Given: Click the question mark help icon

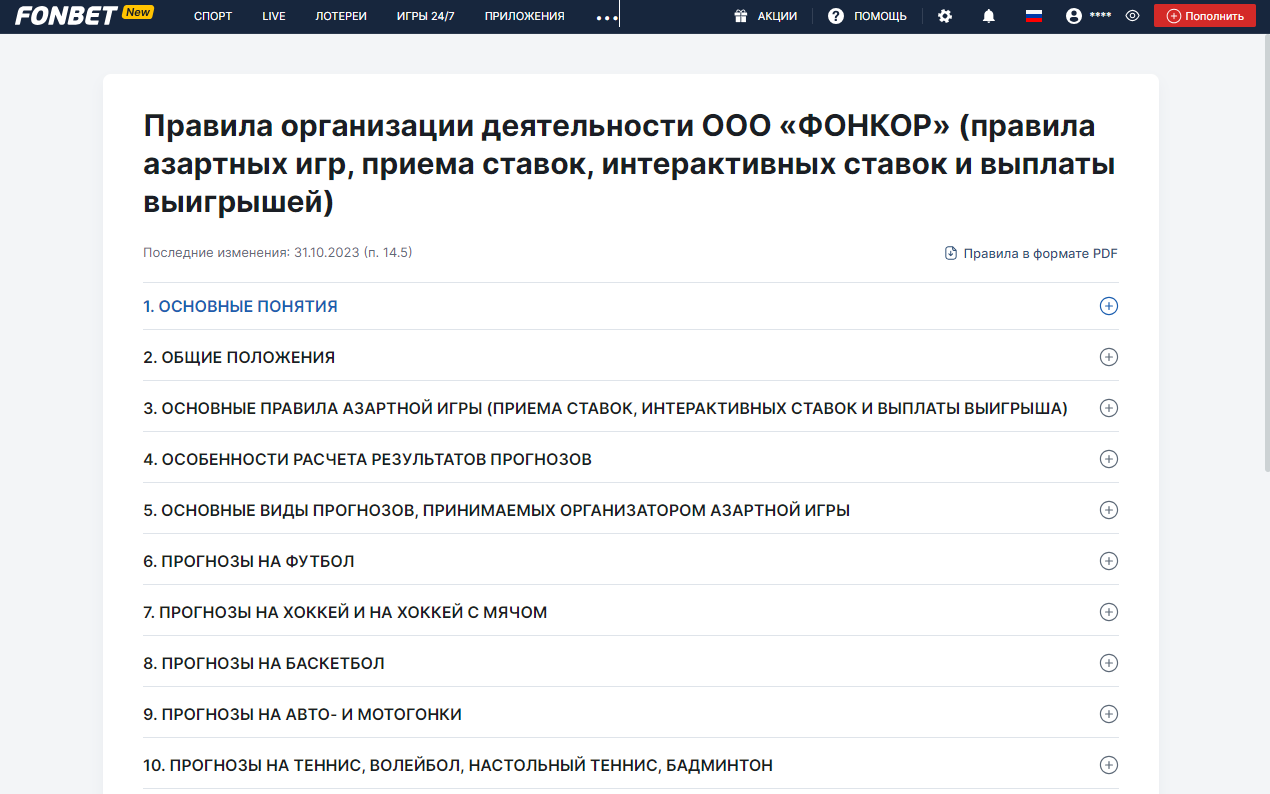Looking at the screenshot, I should [836, 16].
